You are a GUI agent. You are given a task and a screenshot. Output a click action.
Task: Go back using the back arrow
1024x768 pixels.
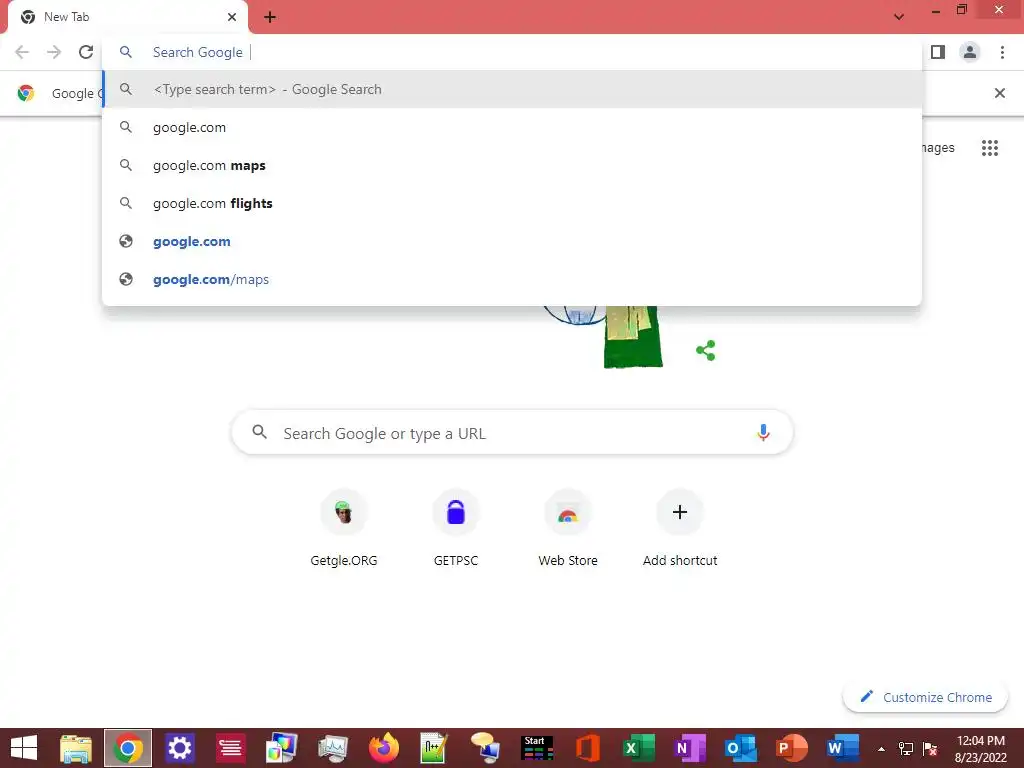[22, 52]
